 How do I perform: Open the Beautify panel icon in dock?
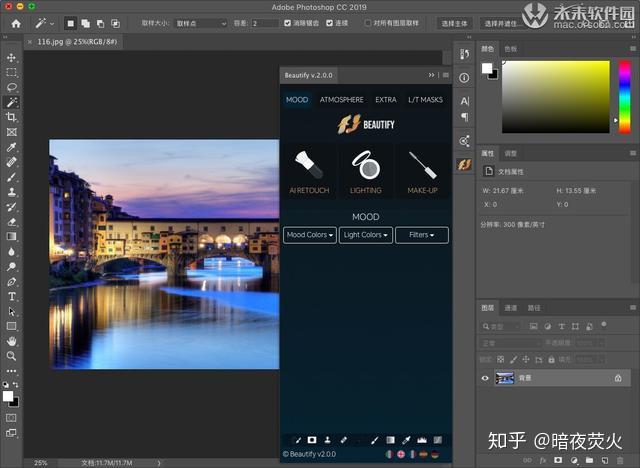[464, 164]
